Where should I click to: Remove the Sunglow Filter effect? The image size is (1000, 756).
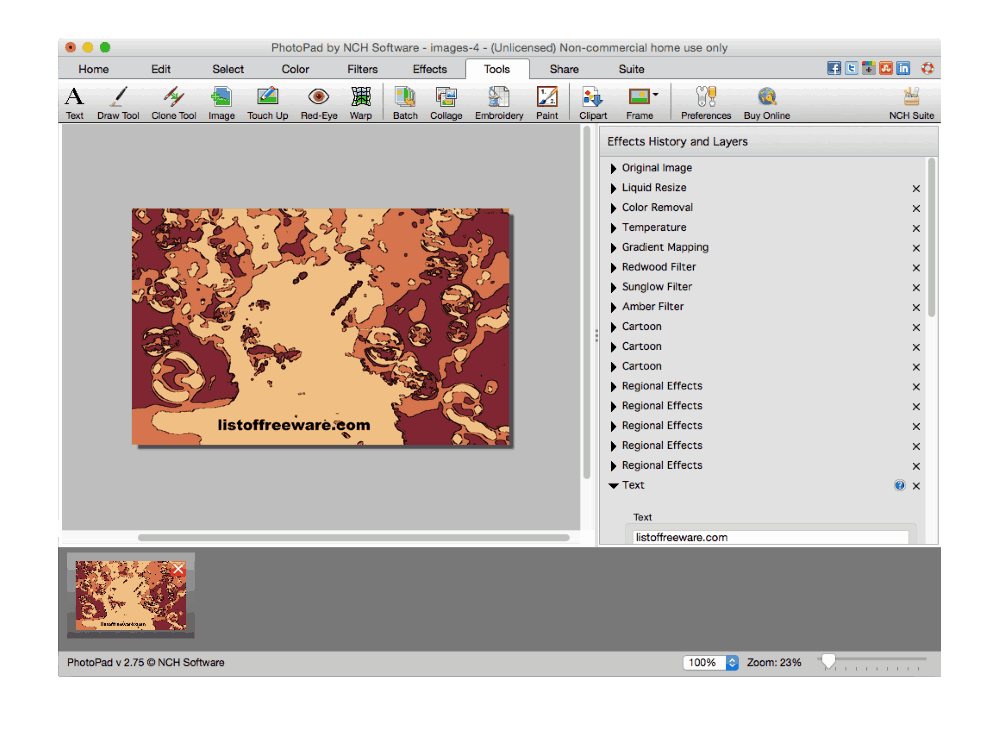pyautogui.click(x=916, y=287)
